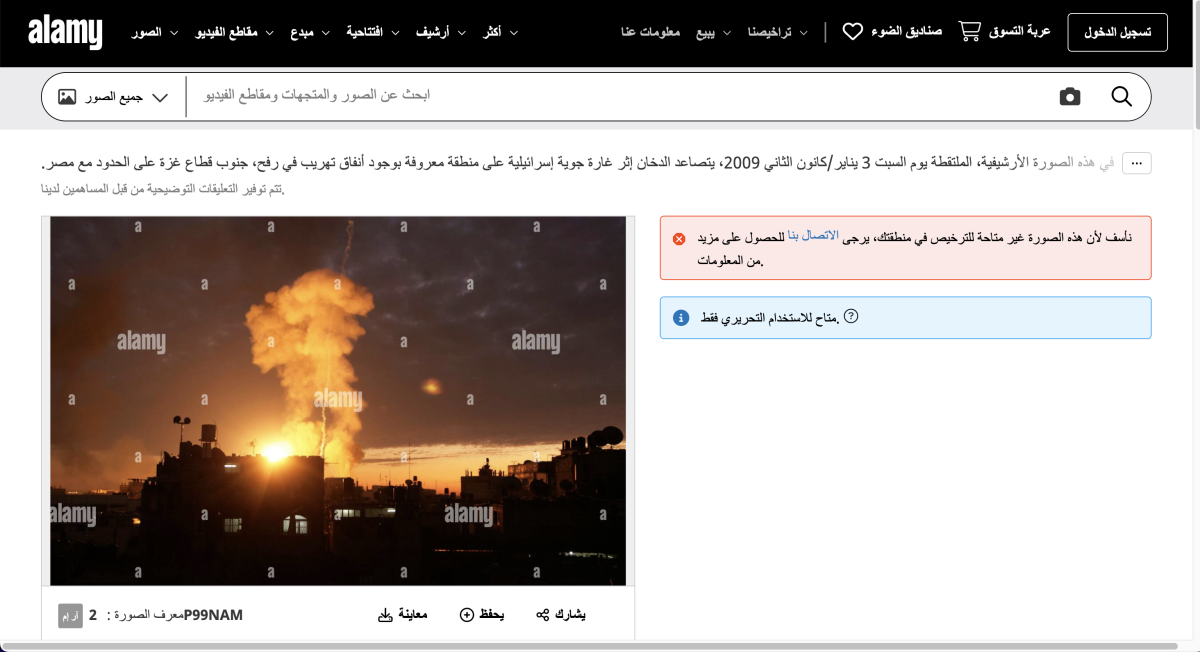
Task: Open search by image using the camera icon
Action: (x=1069, y=96)
